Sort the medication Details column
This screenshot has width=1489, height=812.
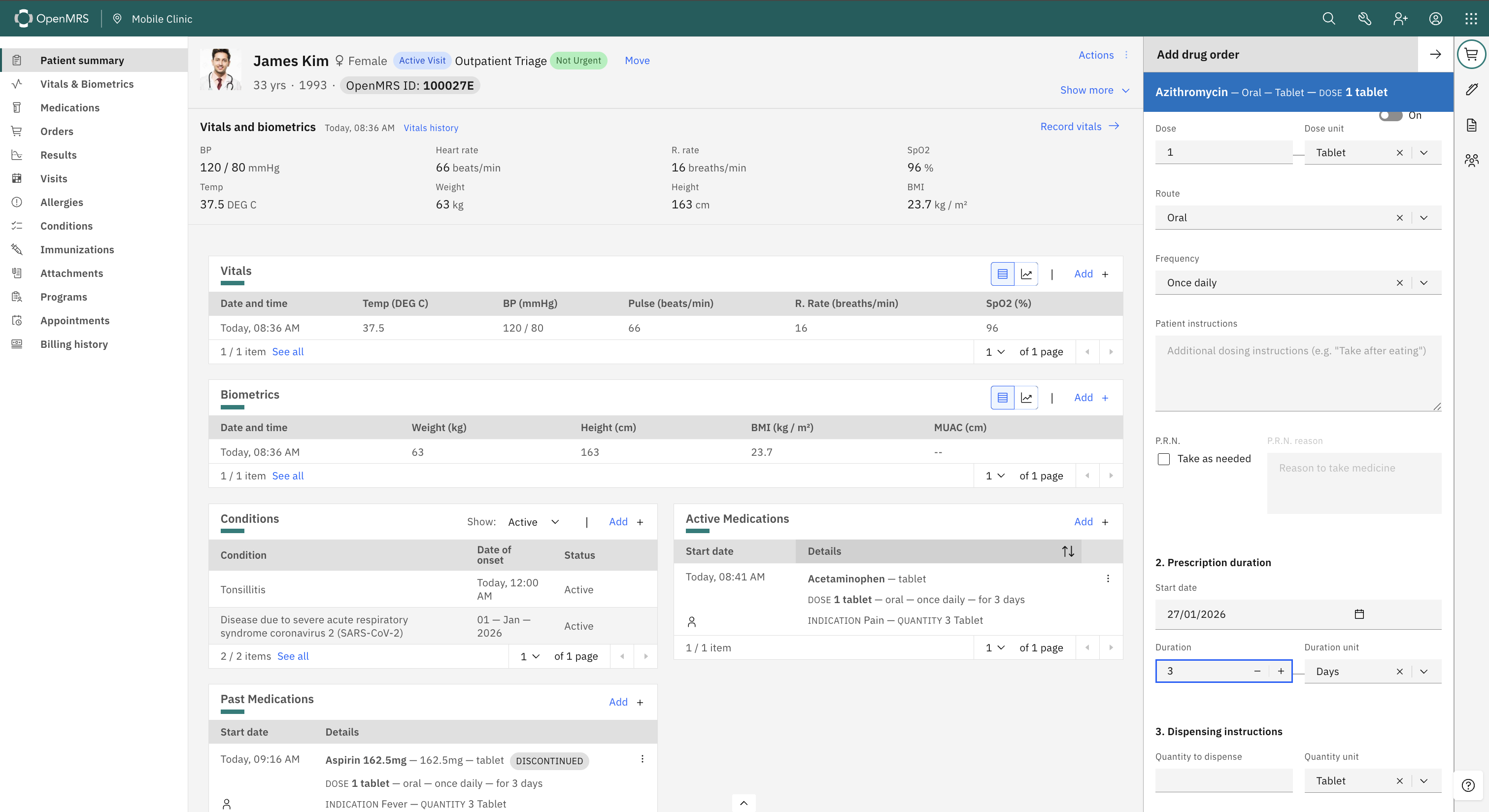tap(1068, 551)
